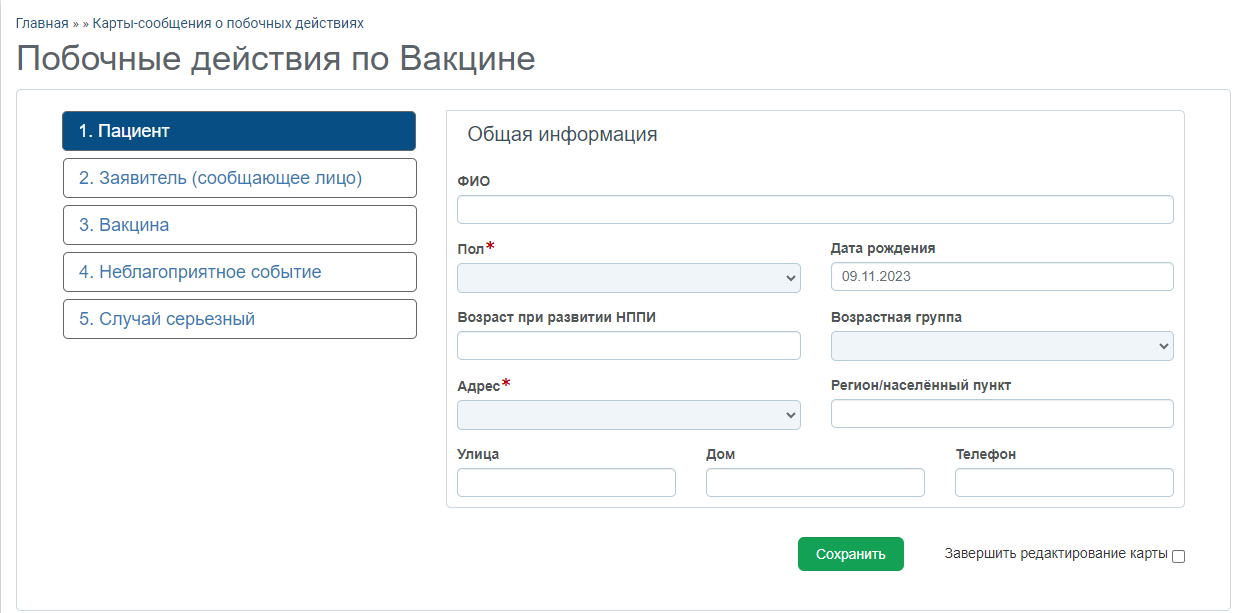Open Карты-сообщения о побочных действиях breadcrumb

click(228, 22)
